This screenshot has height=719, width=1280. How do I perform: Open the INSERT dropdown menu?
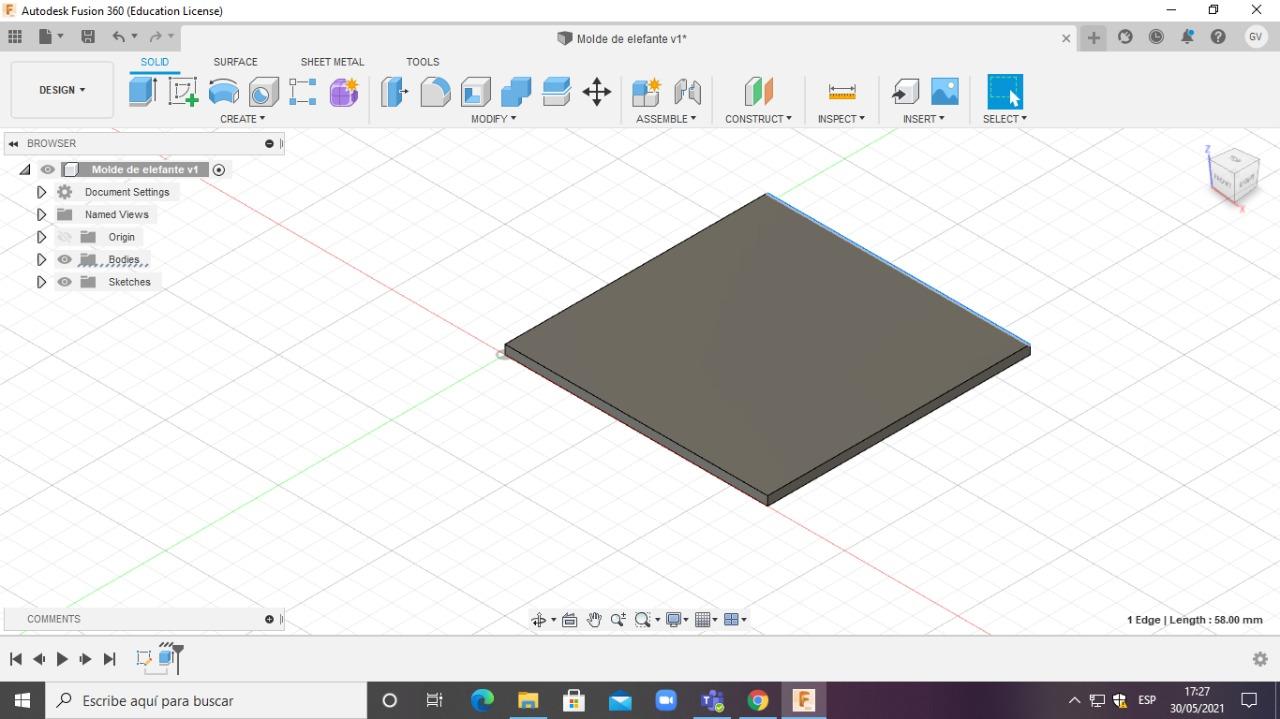coord(923,119)
